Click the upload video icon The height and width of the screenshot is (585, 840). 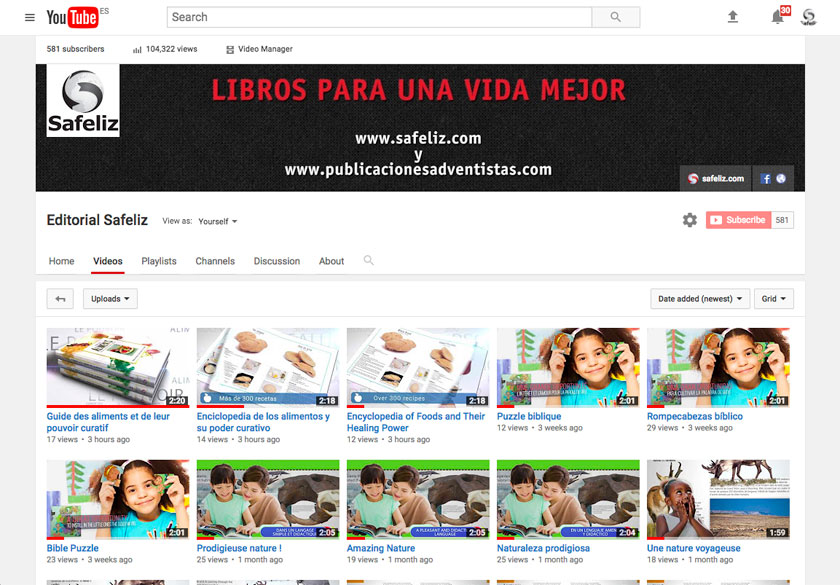[x=733, y=17]
